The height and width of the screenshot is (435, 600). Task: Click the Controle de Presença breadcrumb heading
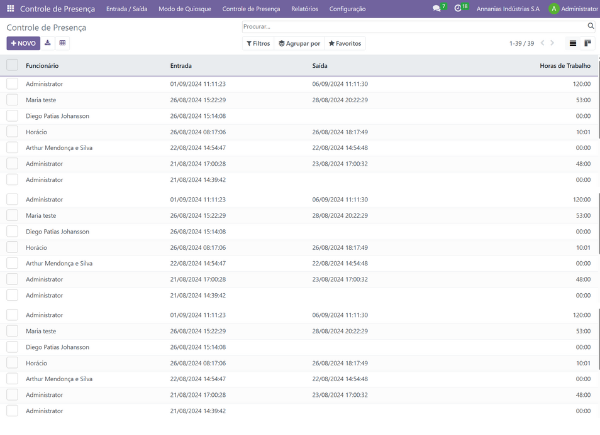[x=46, y=28]
